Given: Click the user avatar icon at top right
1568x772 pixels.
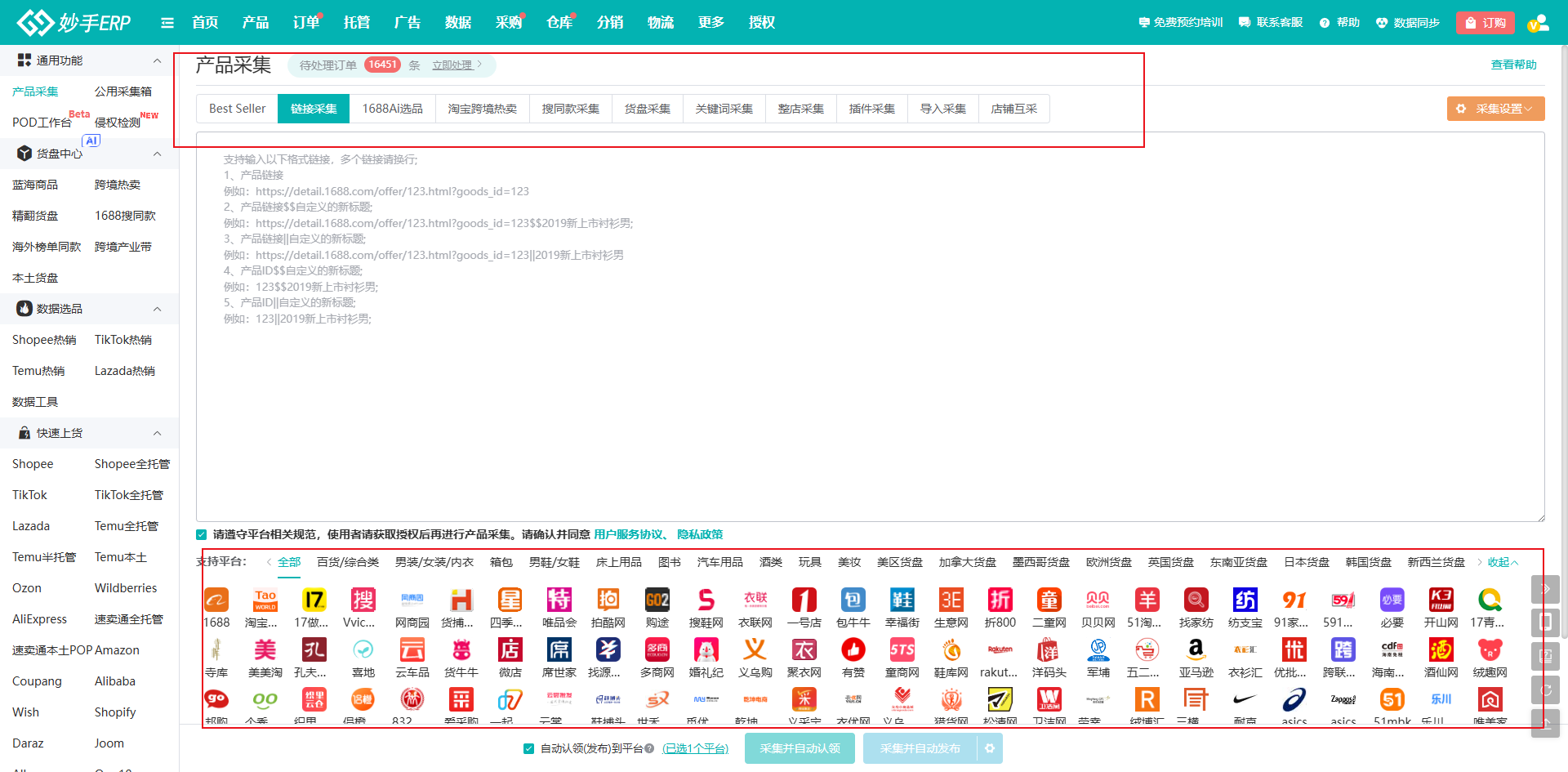Looking at the screenshot, I should (1538, 23).
